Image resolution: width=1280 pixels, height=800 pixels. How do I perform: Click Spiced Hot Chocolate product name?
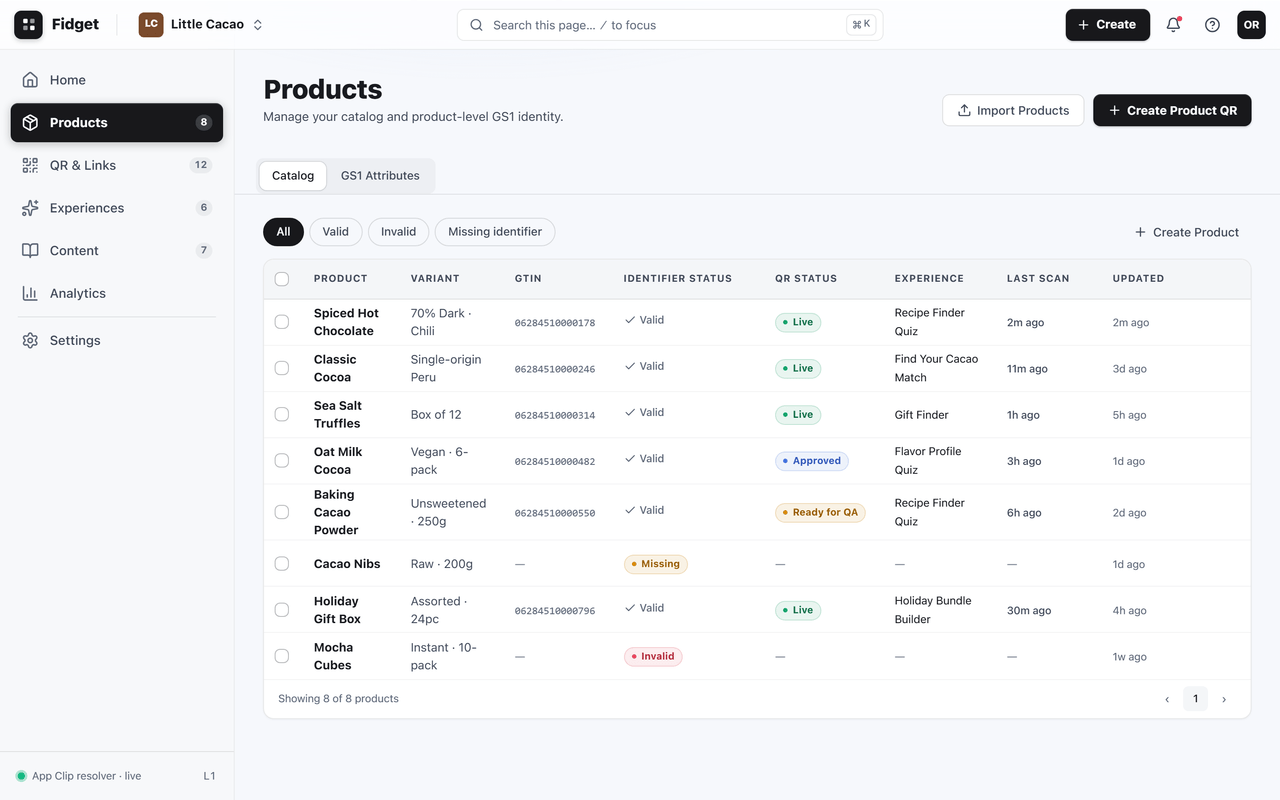click(346, 322)
